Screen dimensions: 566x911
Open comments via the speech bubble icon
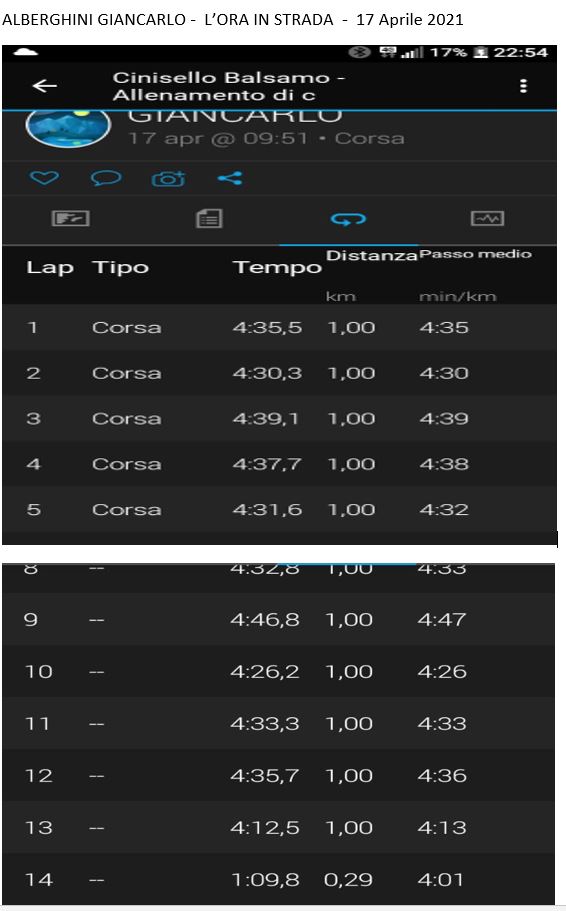(106, 178)
